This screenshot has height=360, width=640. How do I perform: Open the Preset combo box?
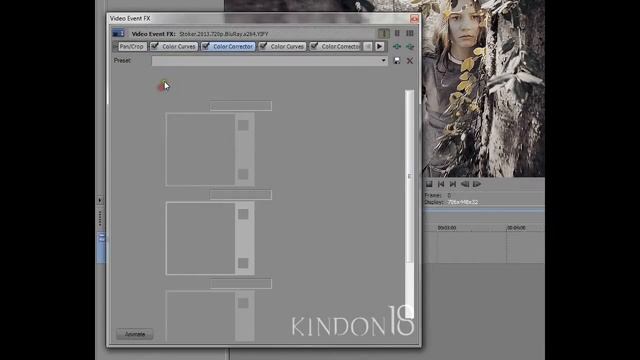coord(269,60)
